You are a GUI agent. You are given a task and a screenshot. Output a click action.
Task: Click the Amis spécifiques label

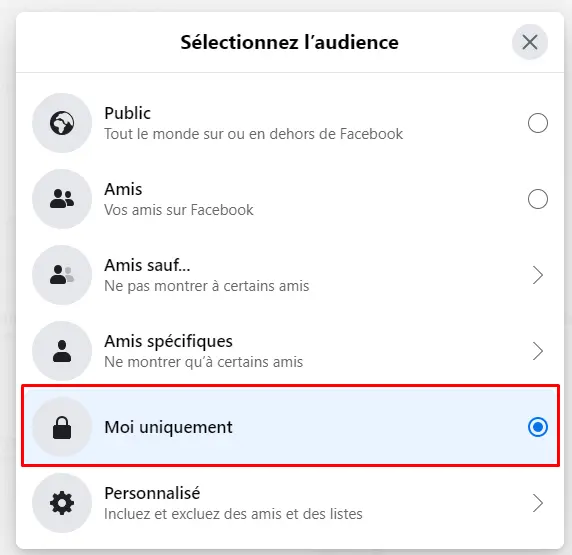tap(168, 342)
